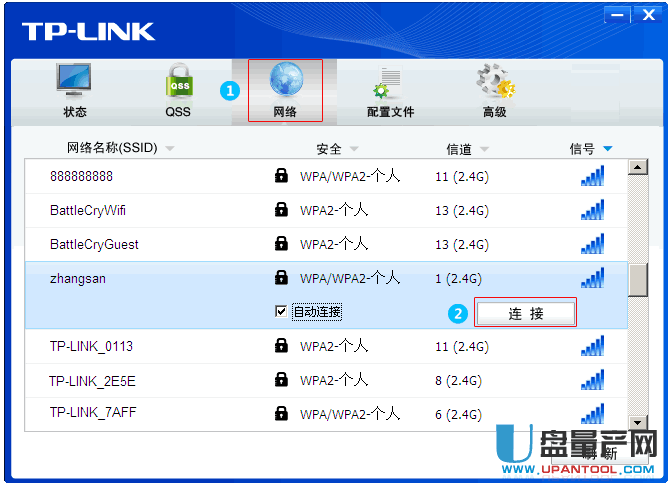Click lock icon of TP-LINK_0113 row
The image size is (670, 486).
281,345
